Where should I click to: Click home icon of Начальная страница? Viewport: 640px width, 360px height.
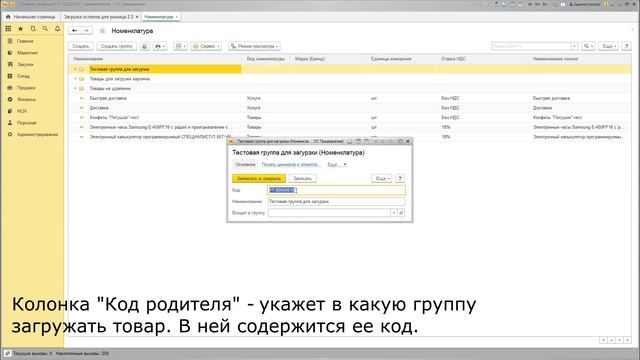click(x=8, y=17)
